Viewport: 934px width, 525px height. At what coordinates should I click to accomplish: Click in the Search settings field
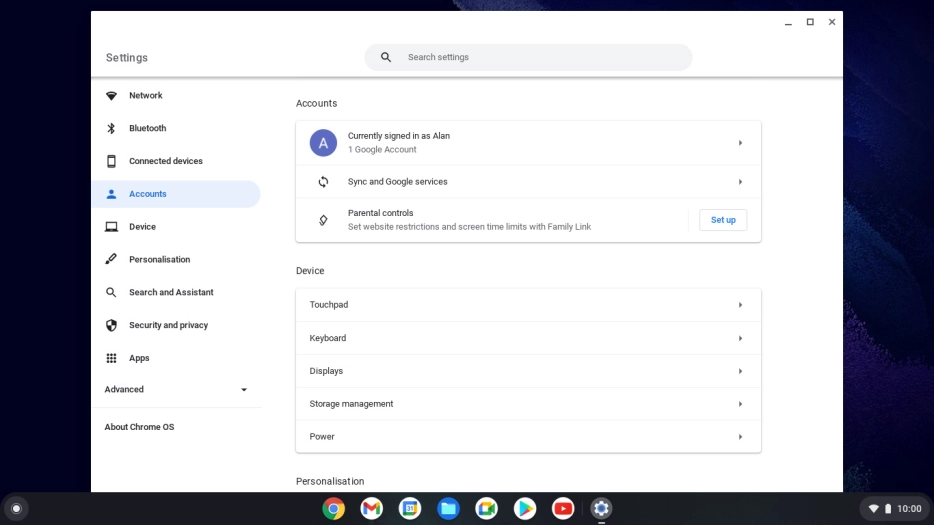[x=528, y=57]
